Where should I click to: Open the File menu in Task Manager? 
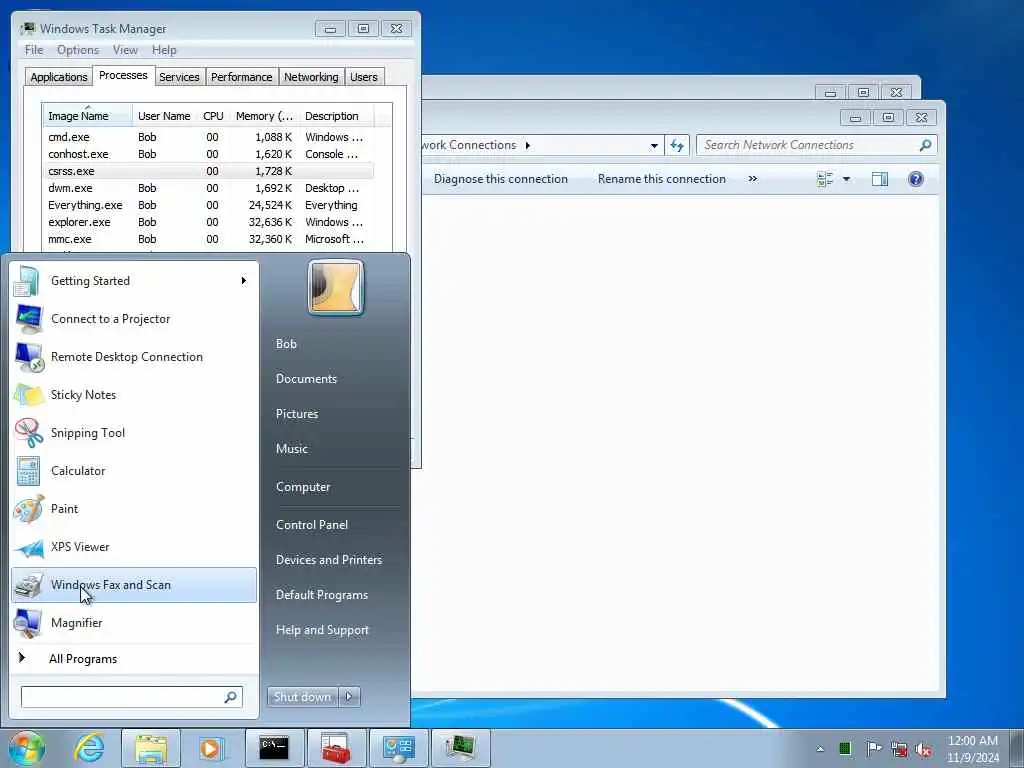34,50
